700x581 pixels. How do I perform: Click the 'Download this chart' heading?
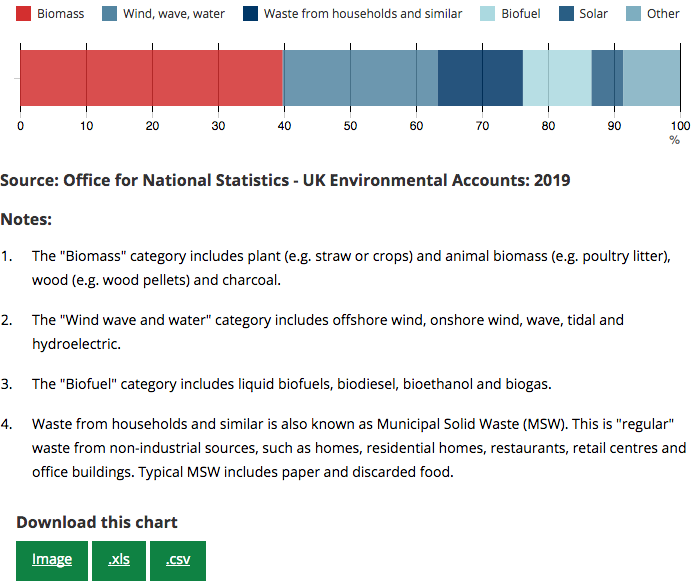pyautogui.click(x=97, y=522)
